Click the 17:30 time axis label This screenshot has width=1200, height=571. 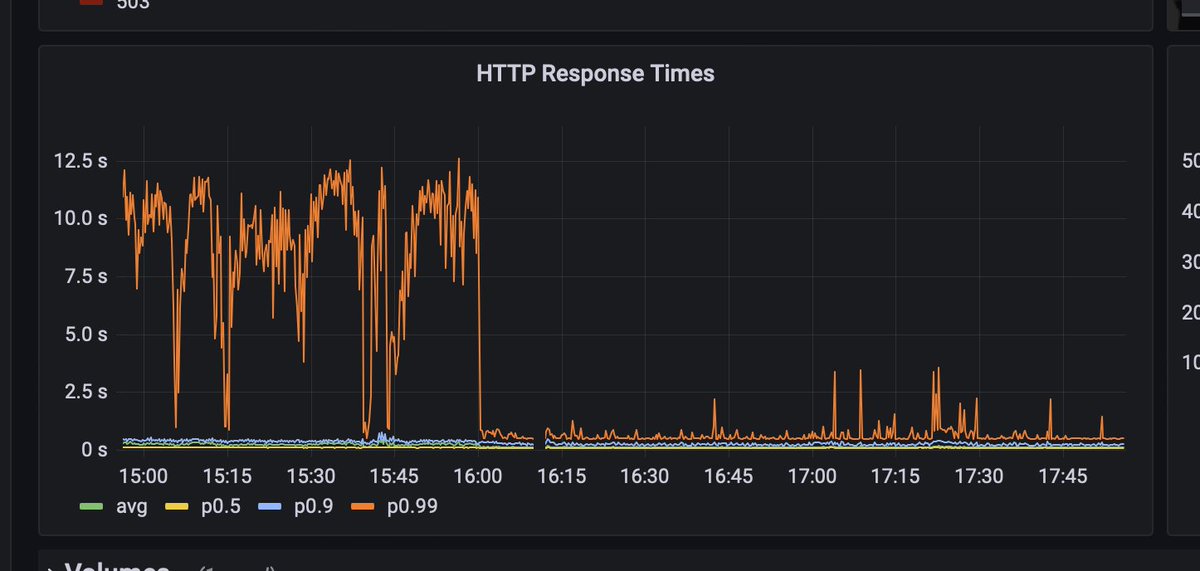(x=979, y=477)
